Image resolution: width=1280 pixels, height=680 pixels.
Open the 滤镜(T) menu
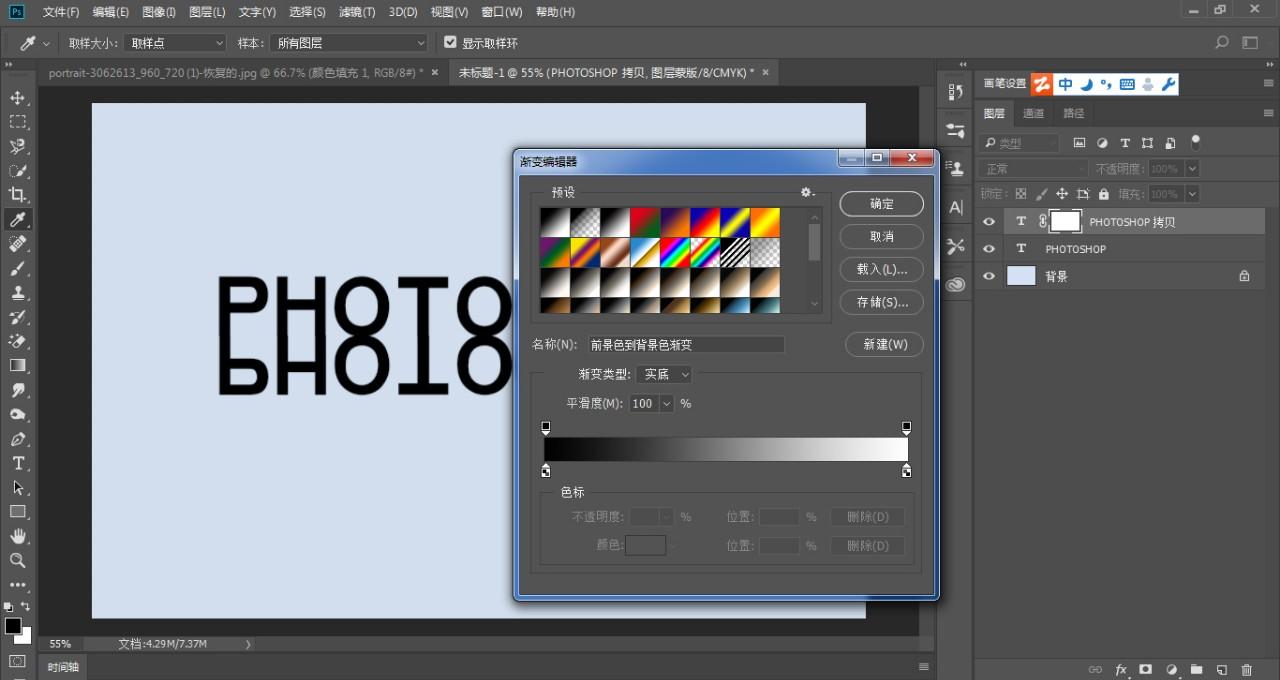[357, 12]
